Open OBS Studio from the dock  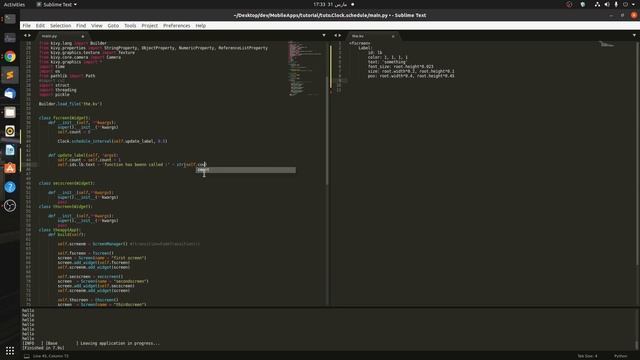click(x=10, y=206)
